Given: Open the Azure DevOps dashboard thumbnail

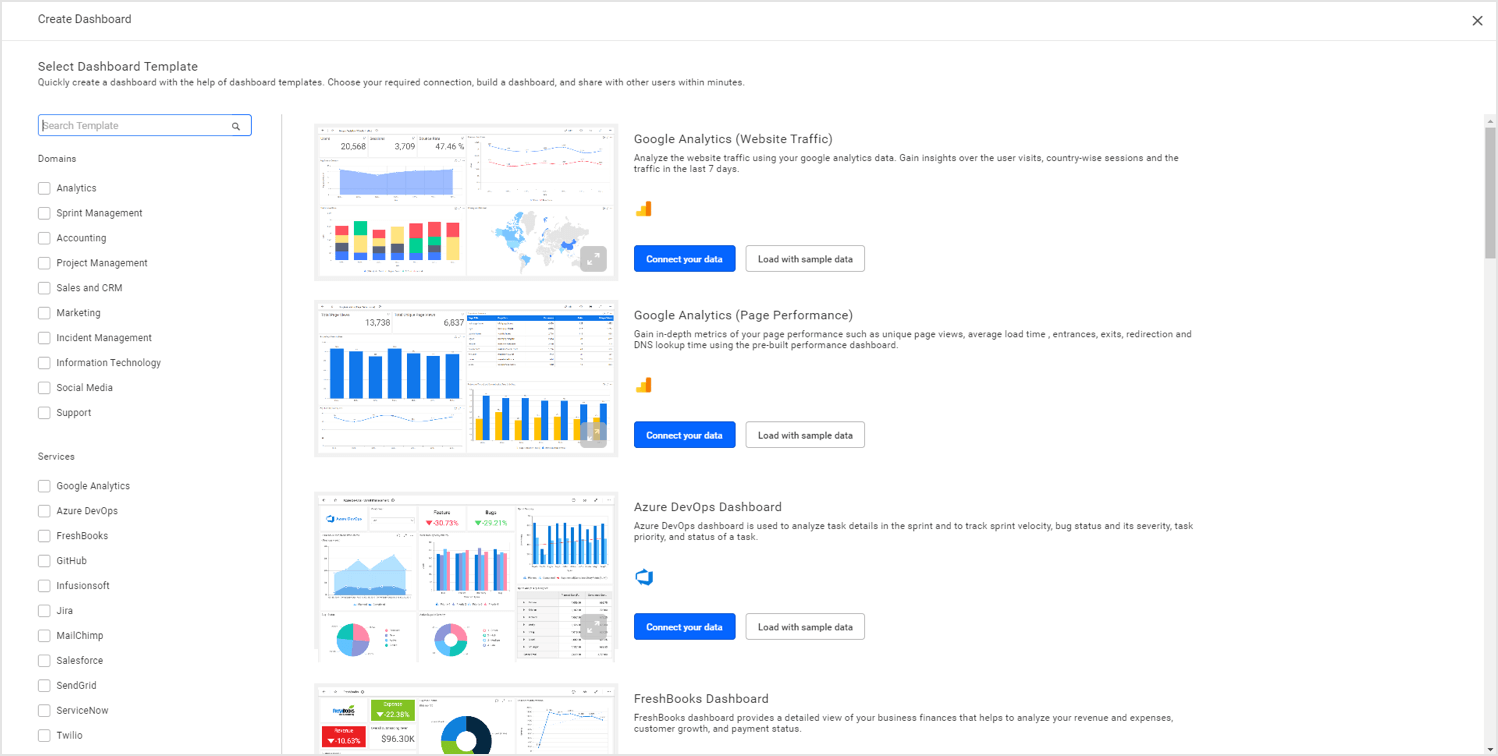Looking at the screenshot, I should [x=466, y=577].
